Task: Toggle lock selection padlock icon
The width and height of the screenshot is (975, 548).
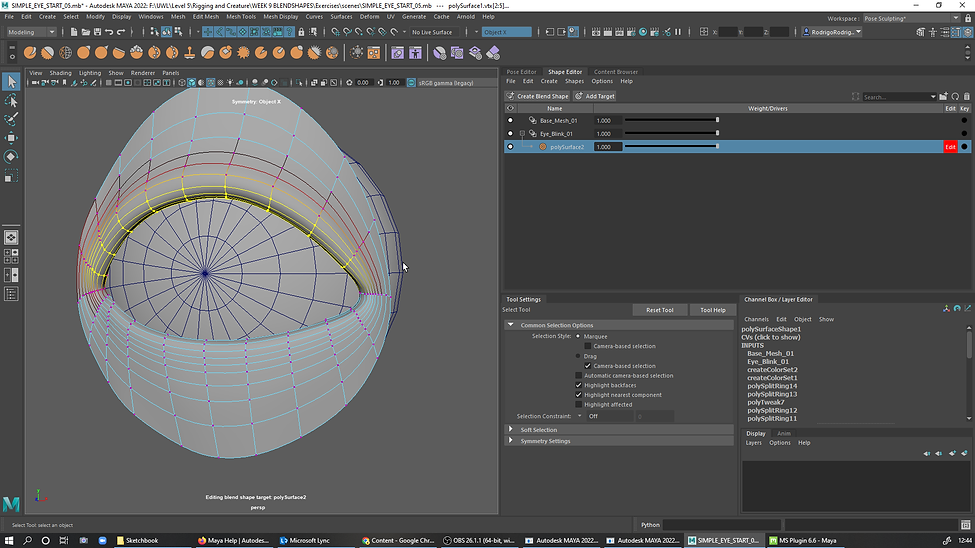Action: 301,32
